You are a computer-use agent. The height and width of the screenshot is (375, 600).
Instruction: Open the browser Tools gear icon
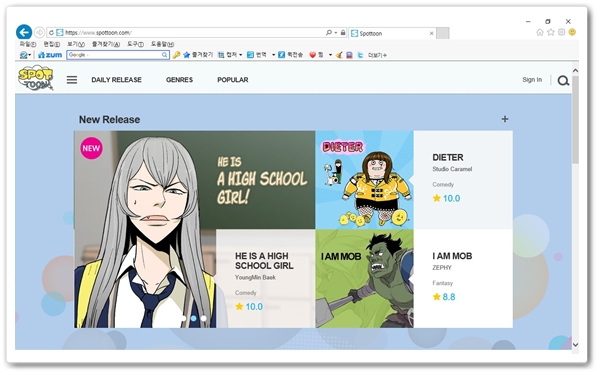[561, 33]
